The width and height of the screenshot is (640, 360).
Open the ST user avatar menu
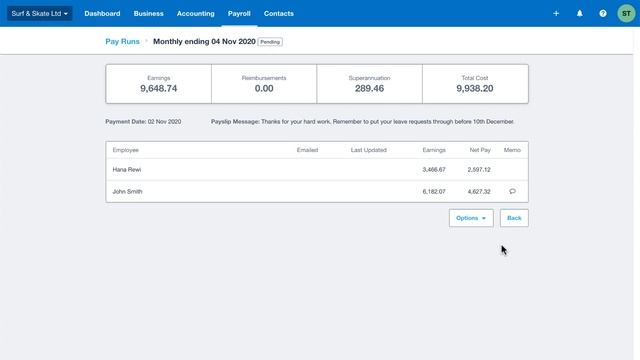coord(626,13)
